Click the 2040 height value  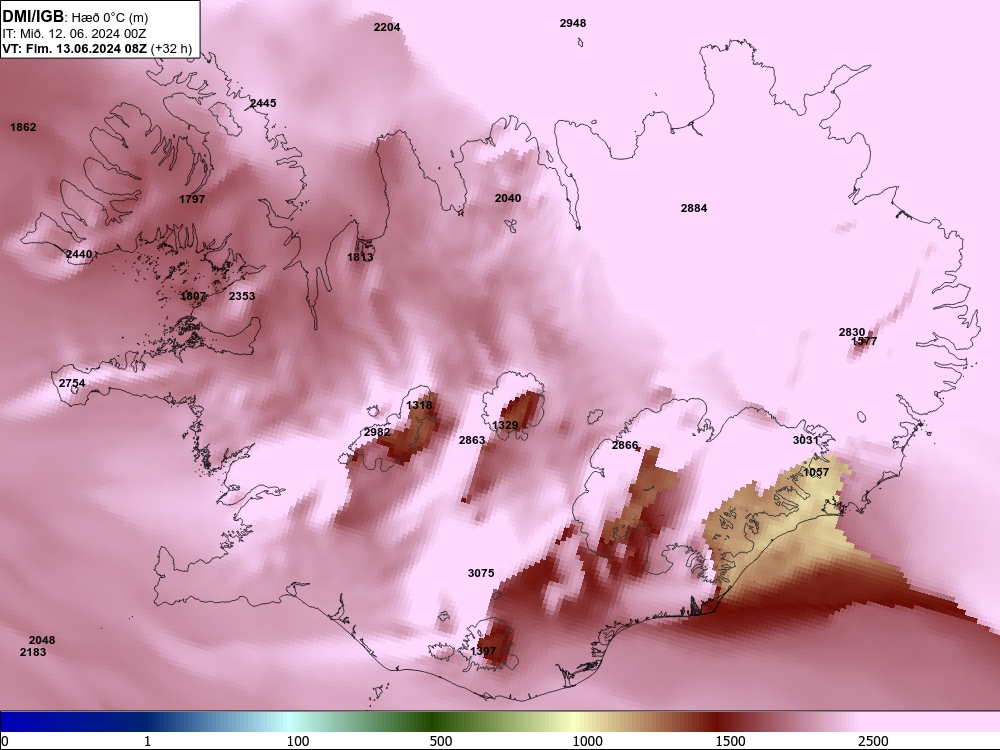coord(508,198)
